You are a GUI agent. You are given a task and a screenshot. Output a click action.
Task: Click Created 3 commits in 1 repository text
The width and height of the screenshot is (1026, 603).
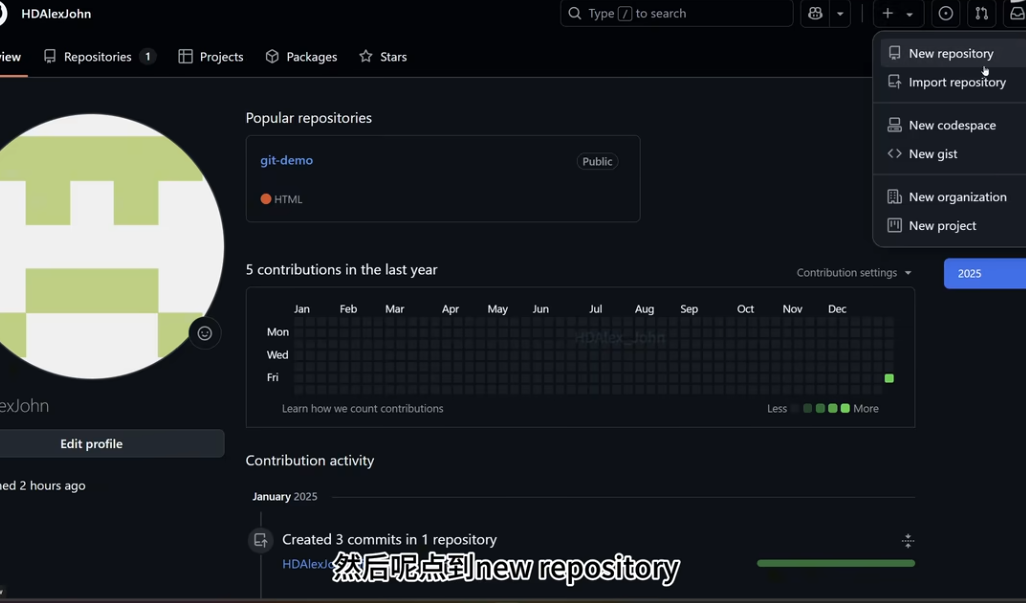[389, 540]
